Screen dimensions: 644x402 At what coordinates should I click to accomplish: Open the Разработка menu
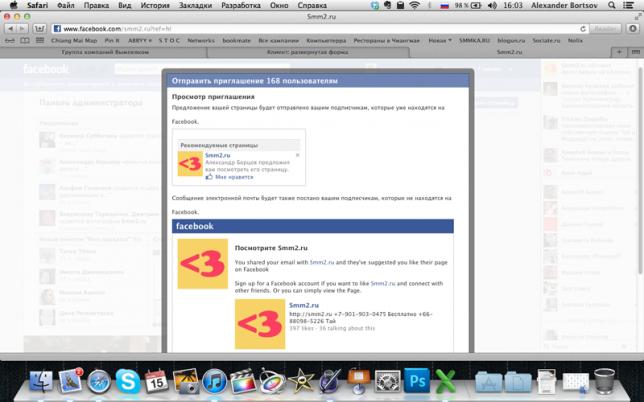[241, 5]
